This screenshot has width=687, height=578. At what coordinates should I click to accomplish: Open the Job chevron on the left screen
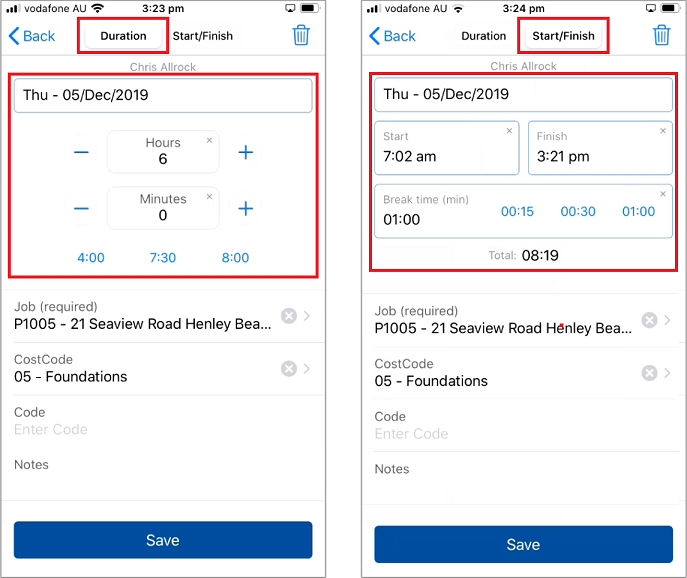click(307, 316)
